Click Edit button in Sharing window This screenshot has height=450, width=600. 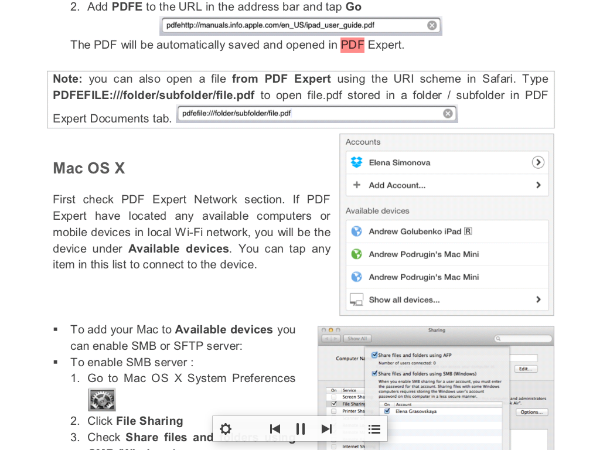(x=526, y=368)
